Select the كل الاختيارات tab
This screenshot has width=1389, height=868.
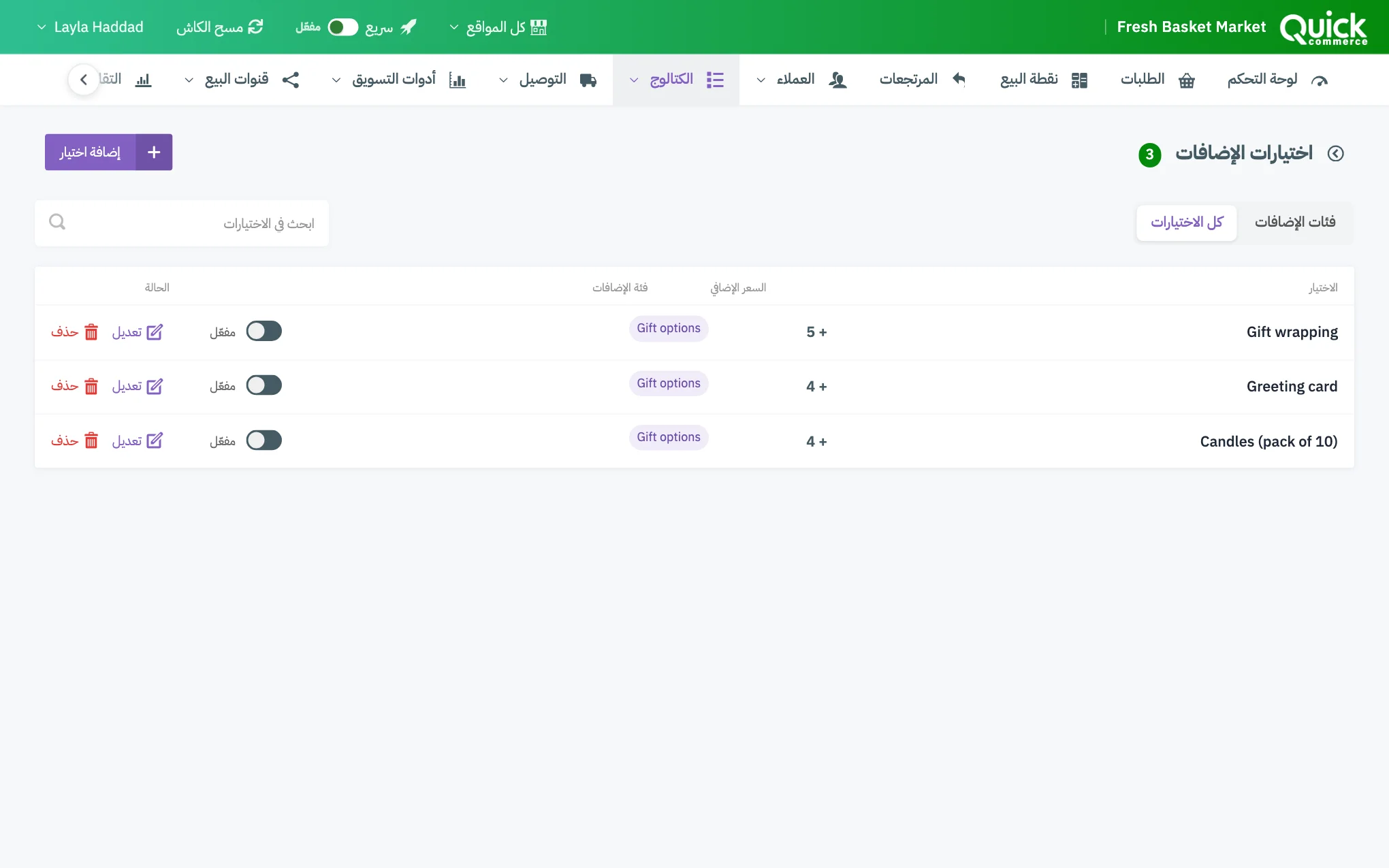pyautogui.click(x=1187, y=223)
